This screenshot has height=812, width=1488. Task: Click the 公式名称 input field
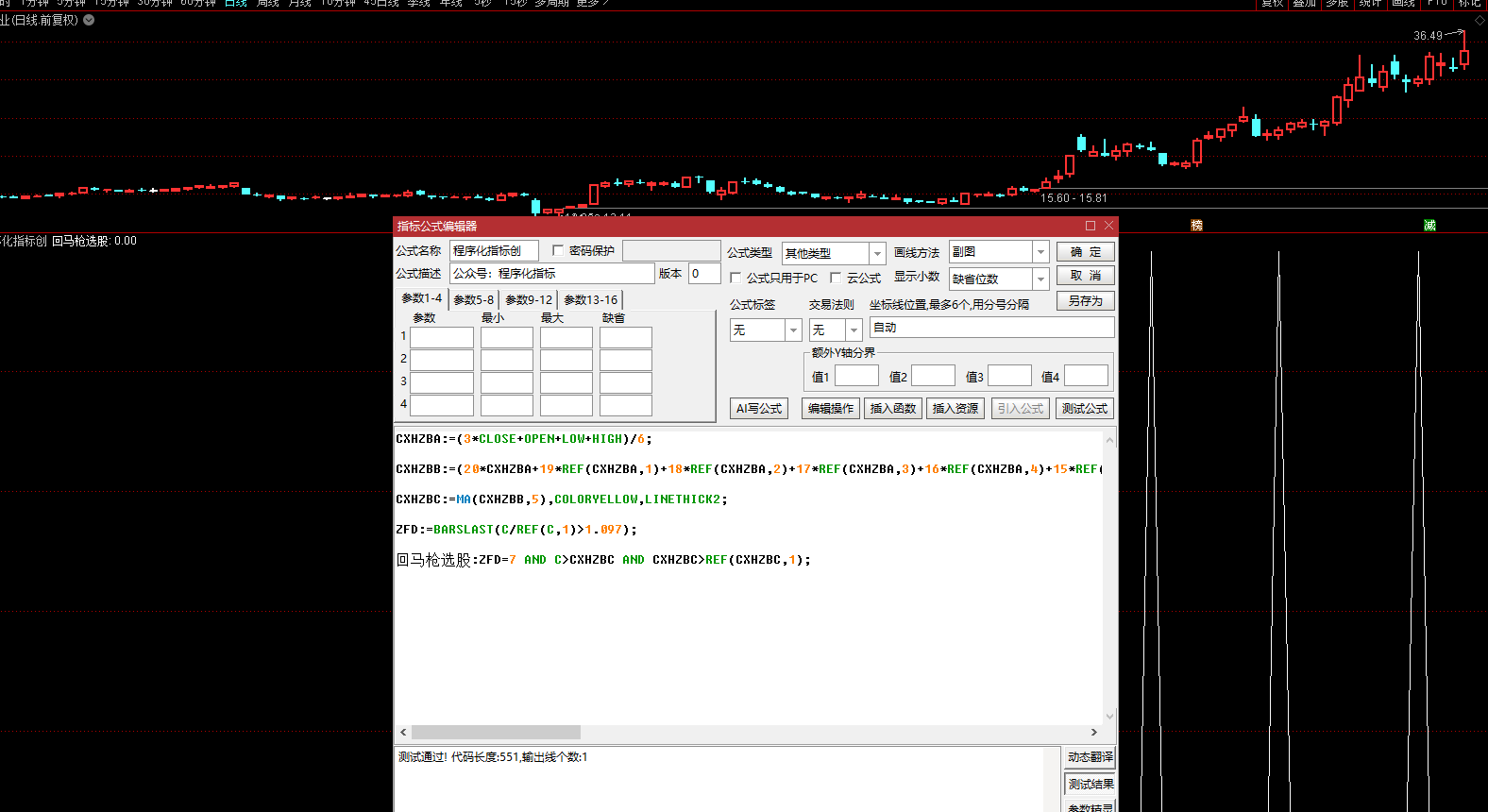[494, 251]
